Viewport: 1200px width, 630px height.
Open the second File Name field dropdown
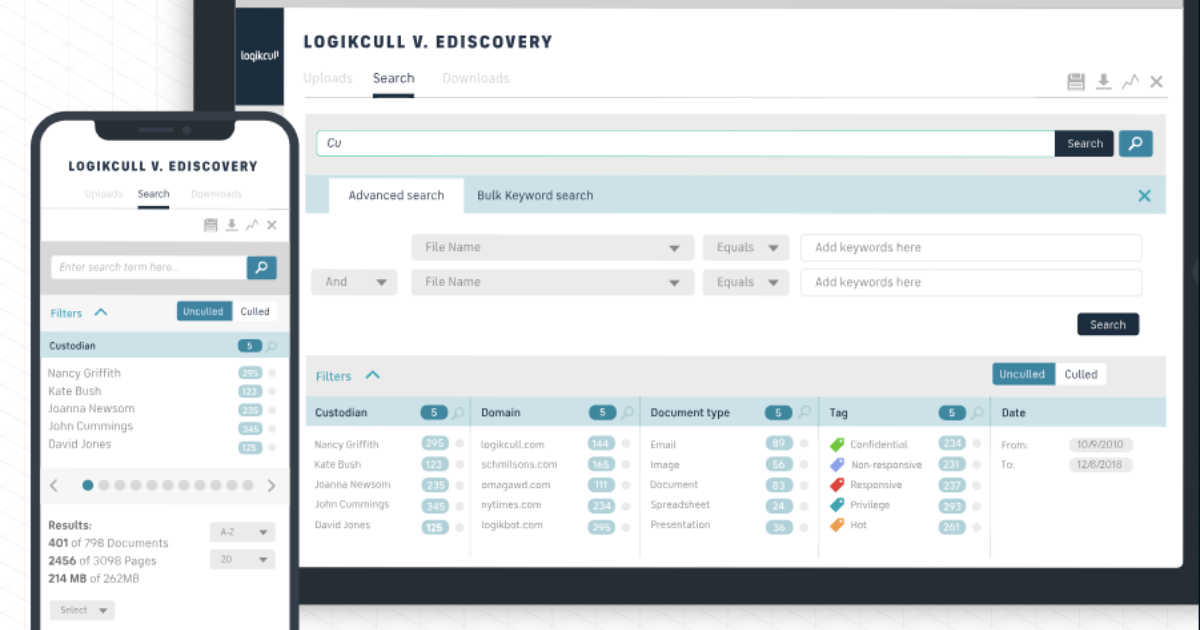(x=552, y=282)
